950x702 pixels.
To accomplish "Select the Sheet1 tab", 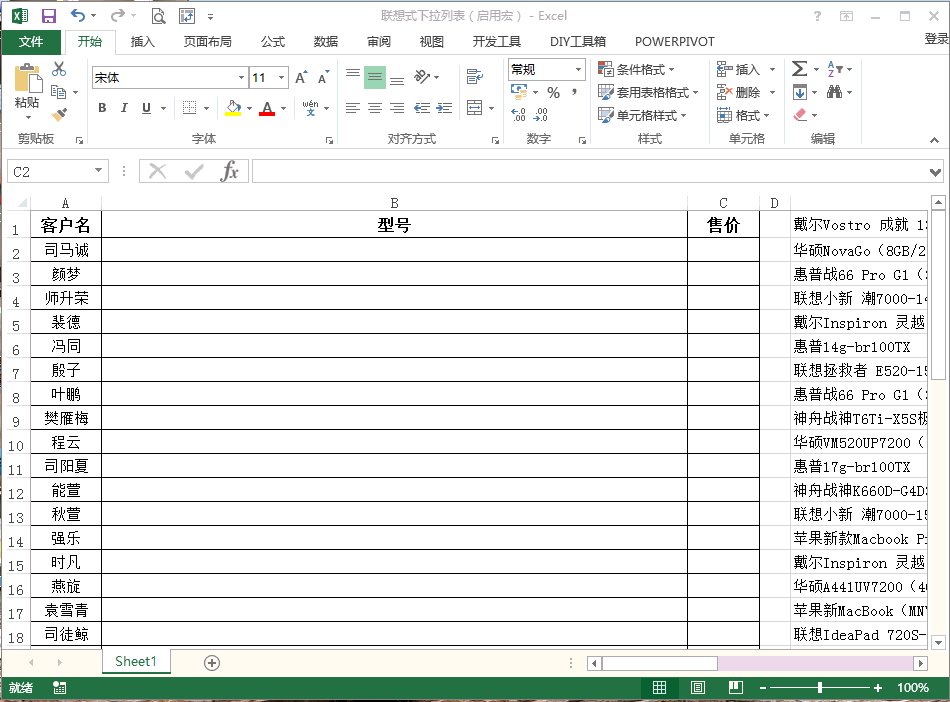I will click(x=136, y=661).
